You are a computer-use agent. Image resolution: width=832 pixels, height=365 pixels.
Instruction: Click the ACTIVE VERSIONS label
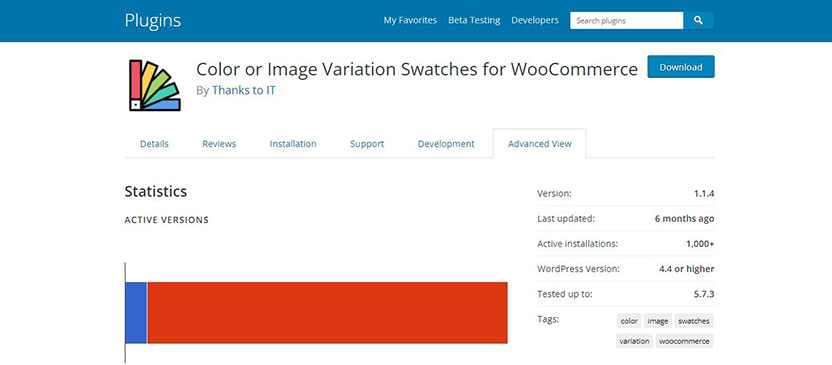(167, 220)
